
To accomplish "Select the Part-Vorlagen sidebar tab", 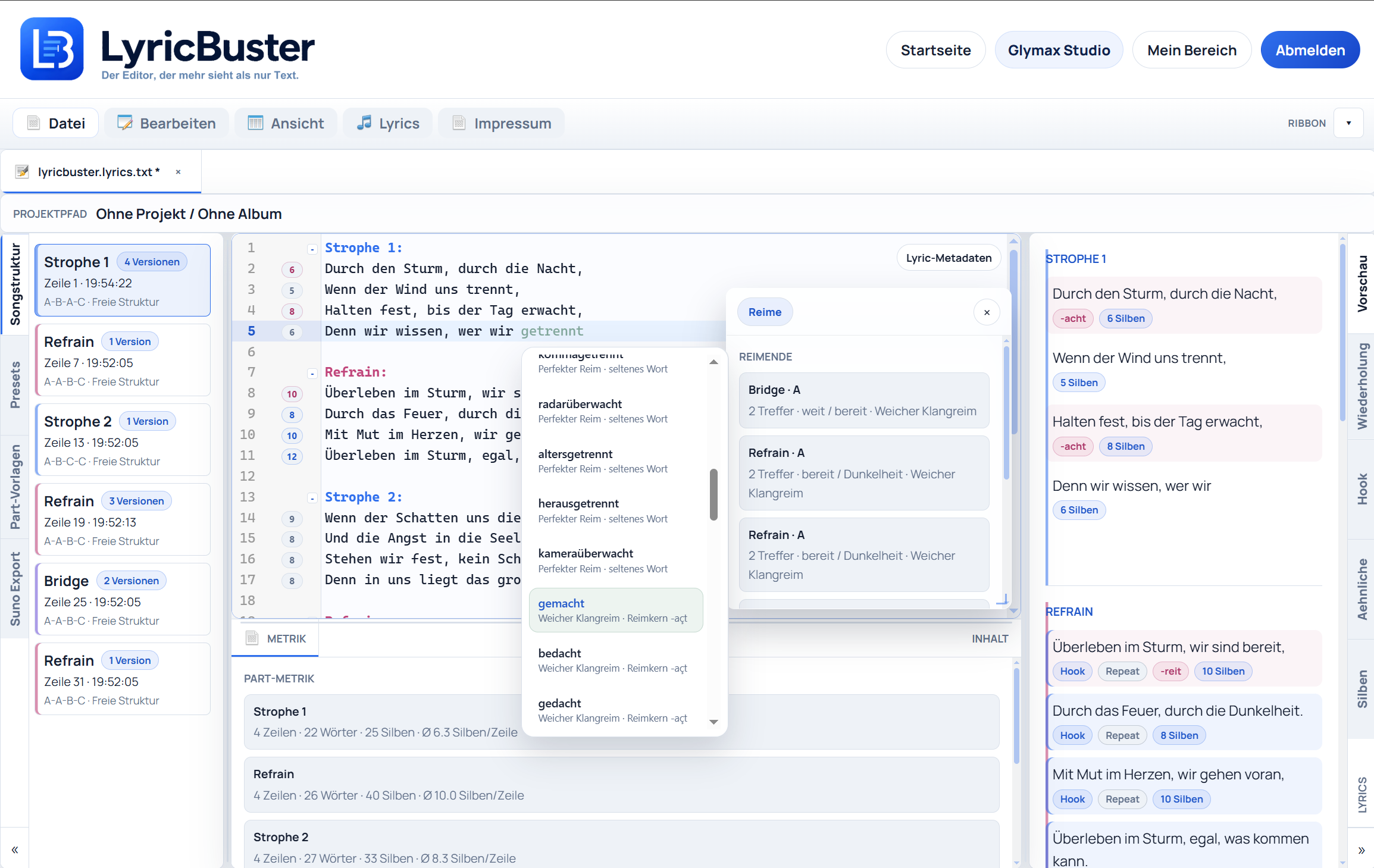I will point(15,487).
